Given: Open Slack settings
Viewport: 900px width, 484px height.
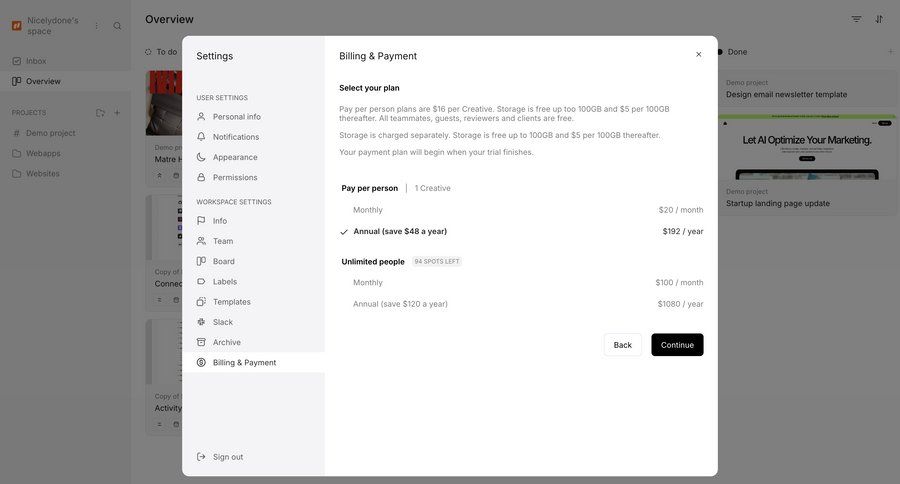Looking at the screenshot, I should coord(222,322).
